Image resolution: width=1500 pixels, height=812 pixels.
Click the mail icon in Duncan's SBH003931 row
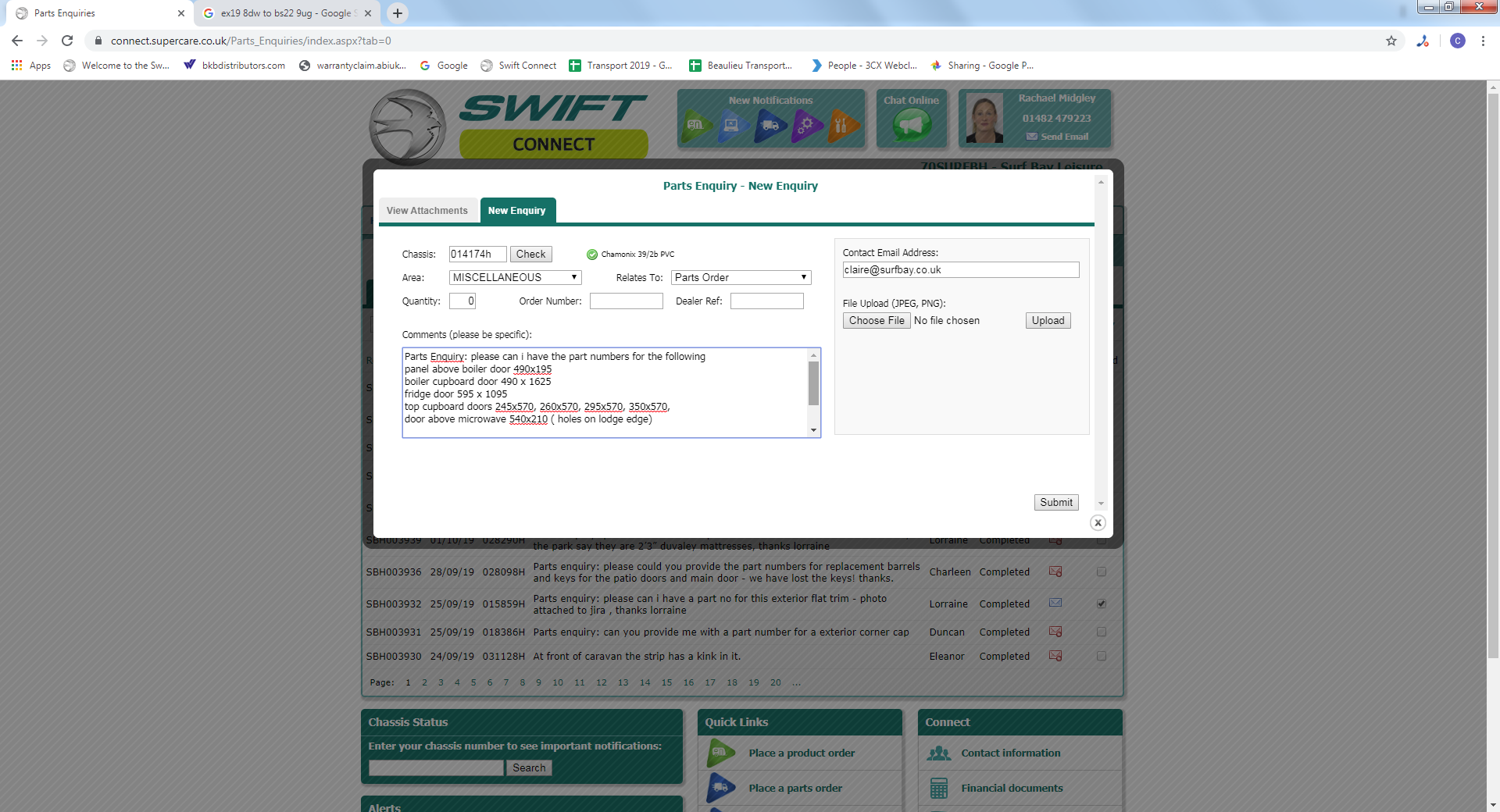click(1055, 632)
